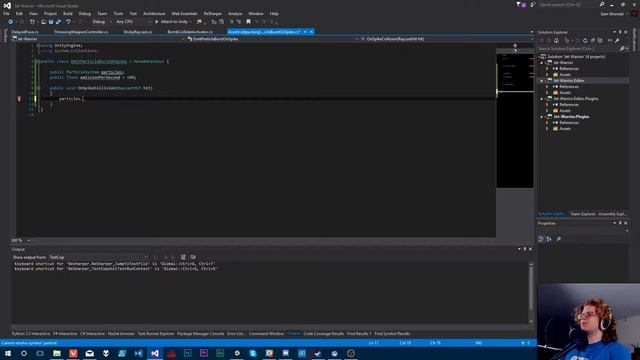Click the Photoshop taskbar icon

click(x=187, y=353)
